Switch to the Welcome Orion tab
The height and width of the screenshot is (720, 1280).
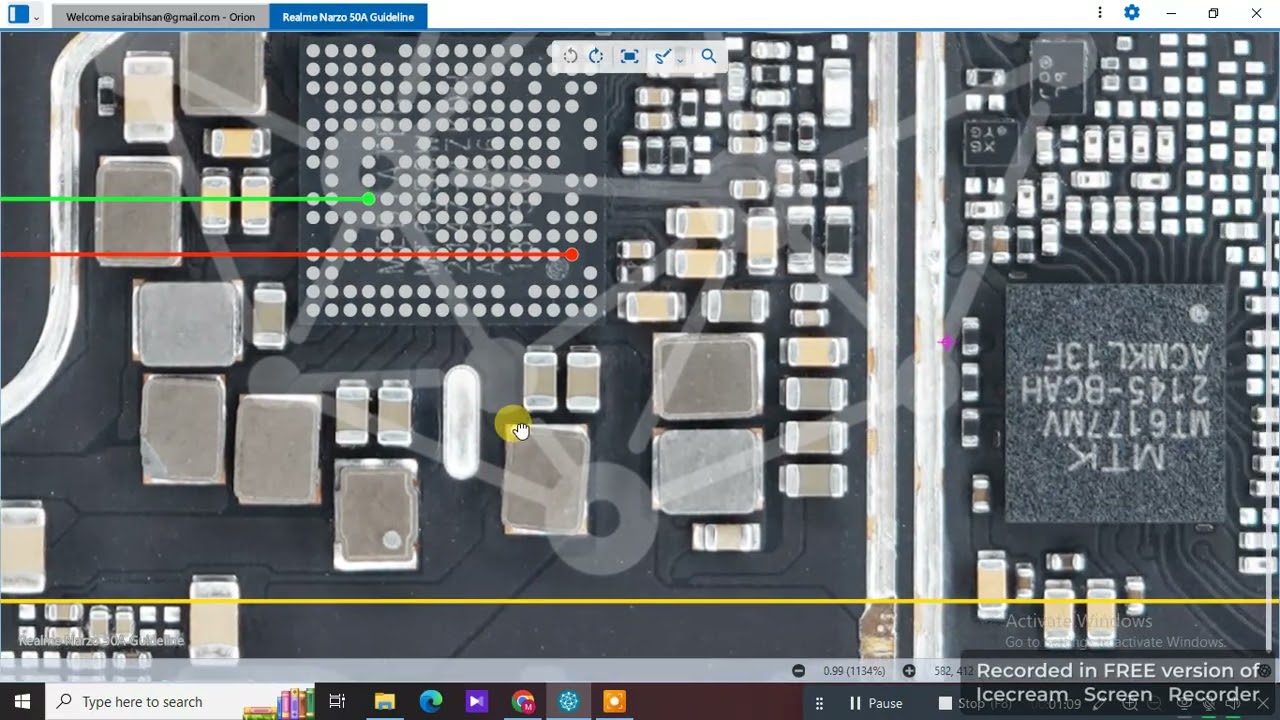160,17
